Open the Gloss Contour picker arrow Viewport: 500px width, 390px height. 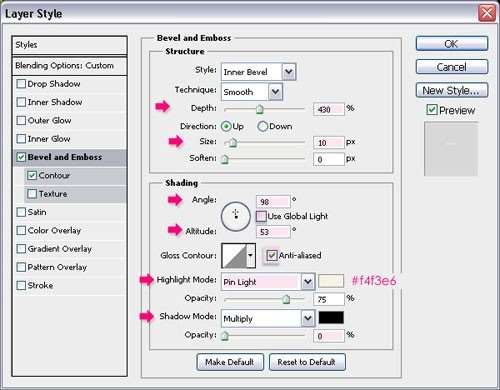(251, 255)
